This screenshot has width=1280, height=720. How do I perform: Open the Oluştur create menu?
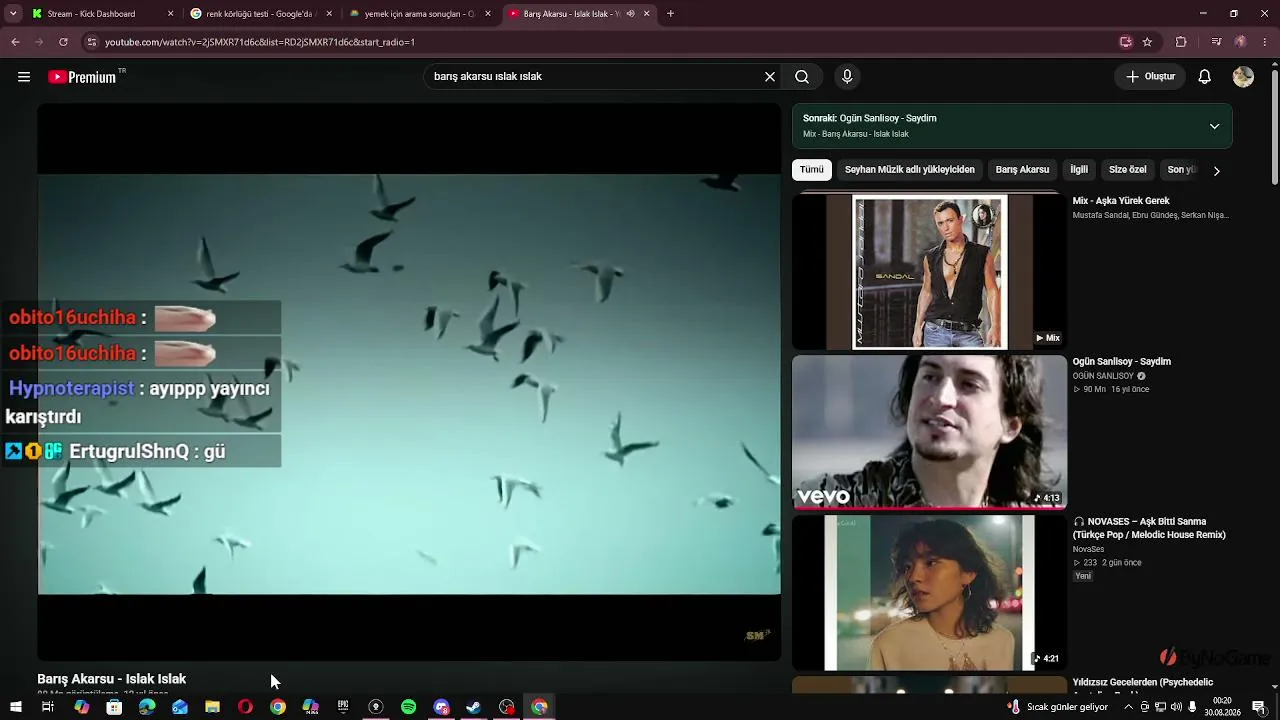click(1150, 77)
